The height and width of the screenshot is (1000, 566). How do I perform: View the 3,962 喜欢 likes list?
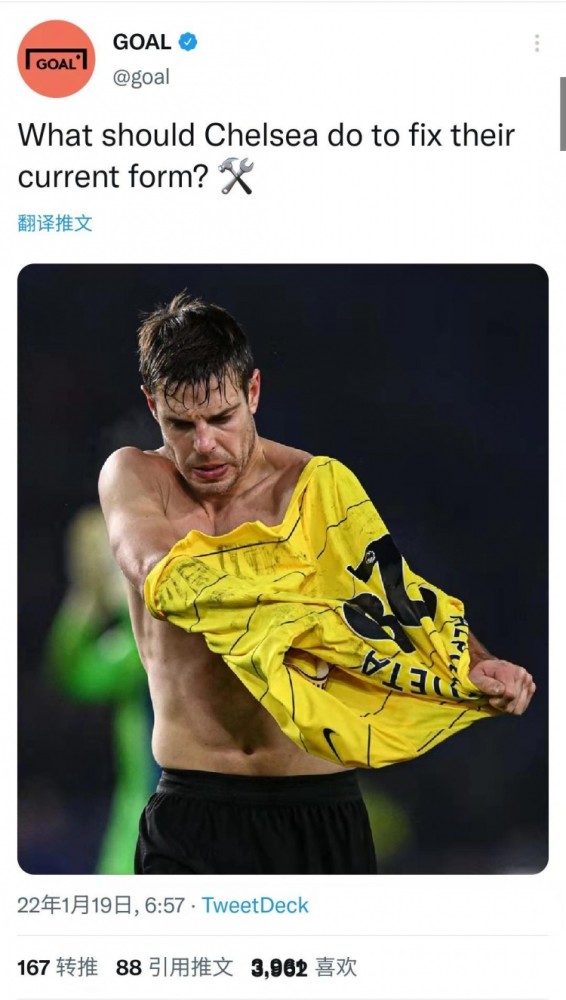(304, 967)
